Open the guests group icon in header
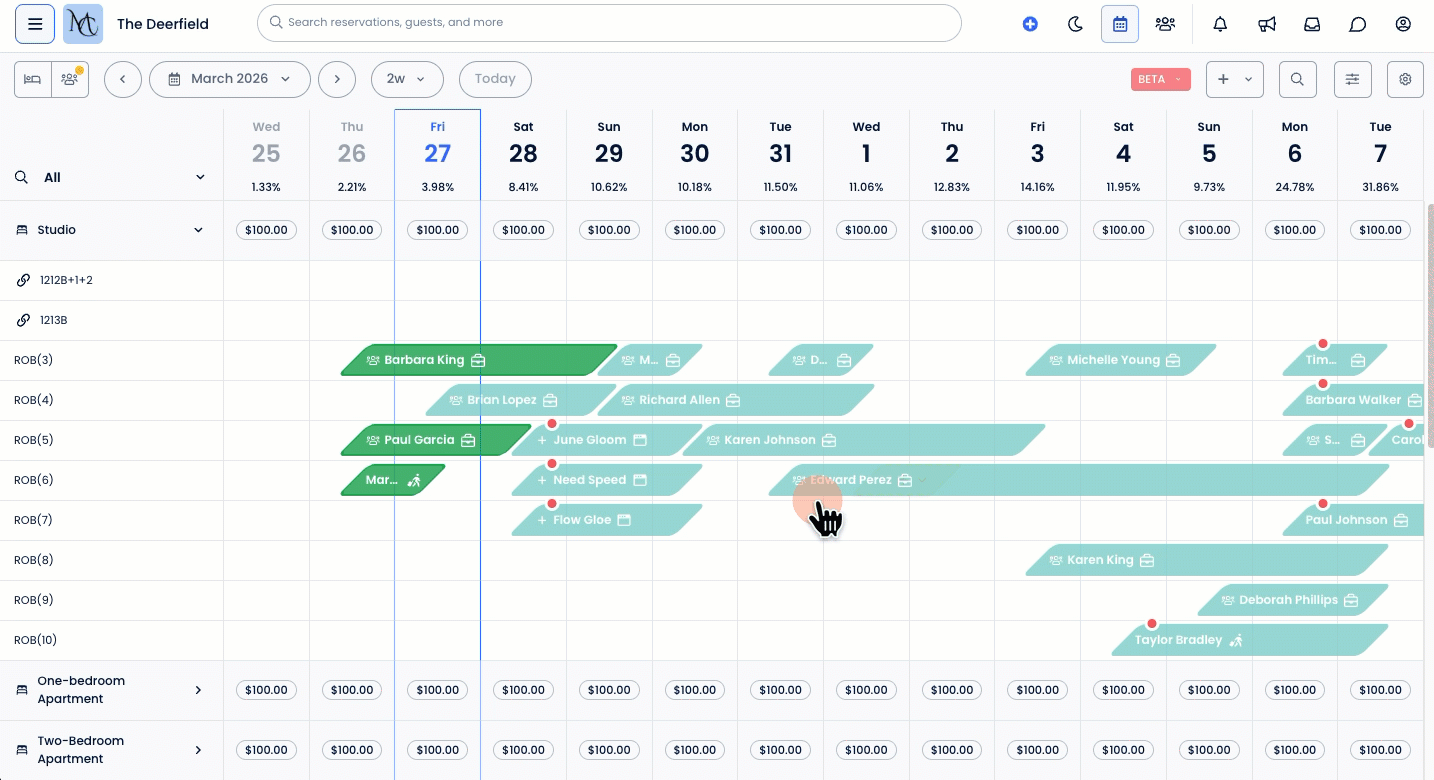The width and height of the screenshot is (1434, 780). coord(1165,24)
